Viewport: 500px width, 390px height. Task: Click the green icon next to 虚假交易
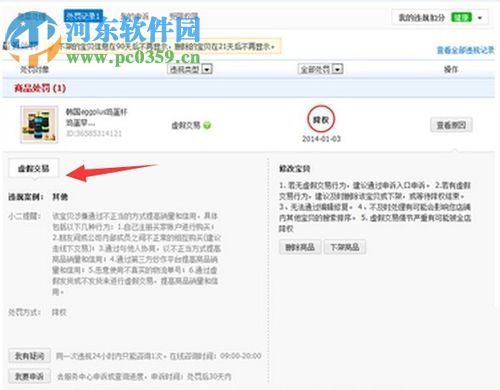tap(207, 126)
